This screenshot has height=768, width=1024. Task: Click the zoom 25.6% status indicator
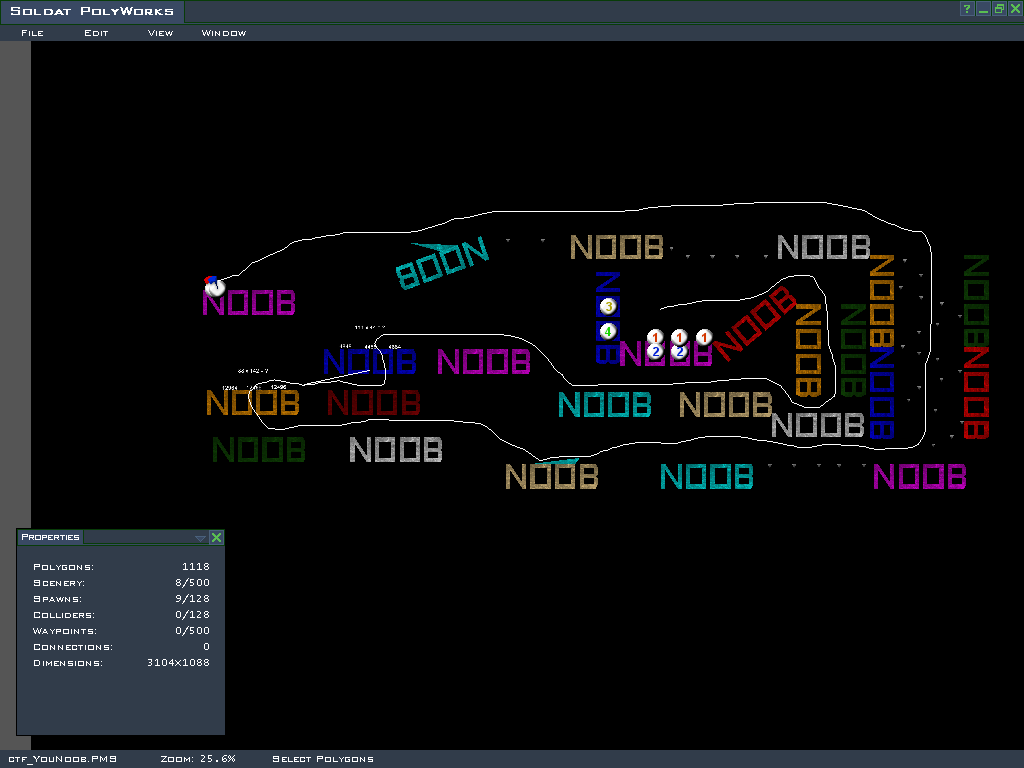(198, 759)
